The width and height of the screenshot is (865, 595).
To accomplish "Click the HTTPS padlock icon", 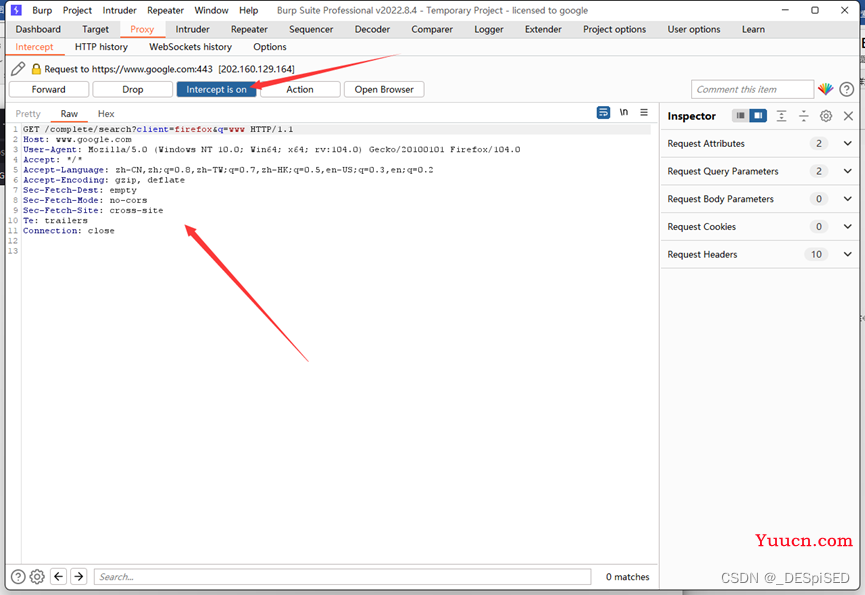I will 36,69.
